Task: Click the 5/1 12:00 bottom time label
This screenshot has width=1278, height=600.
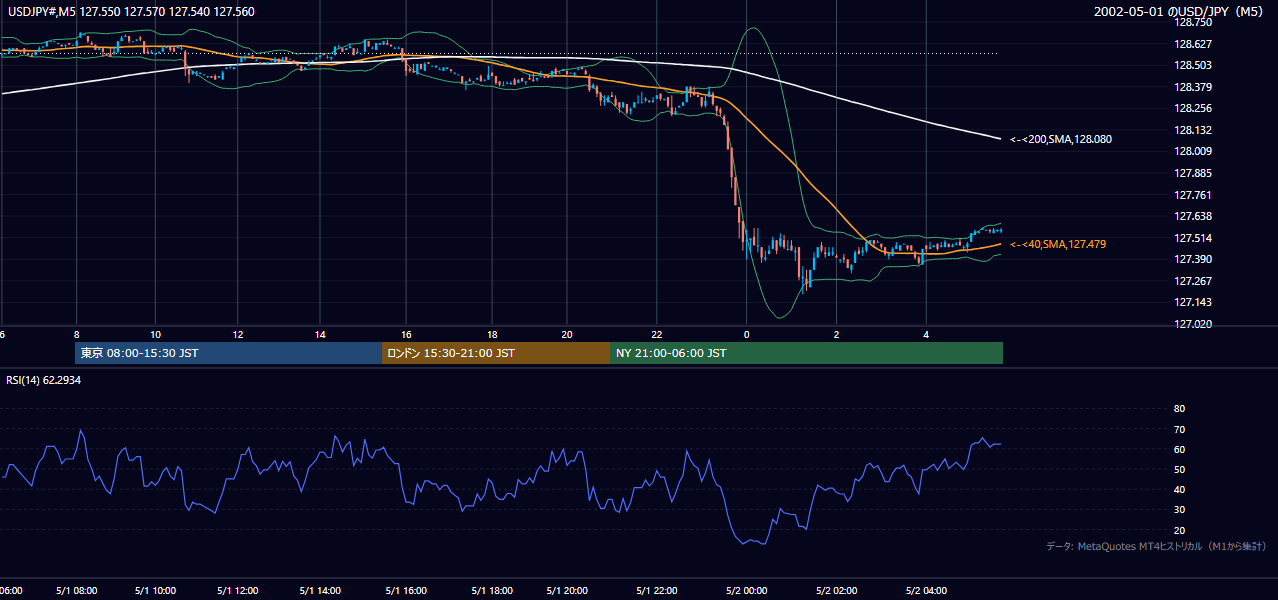Action: 238,591
